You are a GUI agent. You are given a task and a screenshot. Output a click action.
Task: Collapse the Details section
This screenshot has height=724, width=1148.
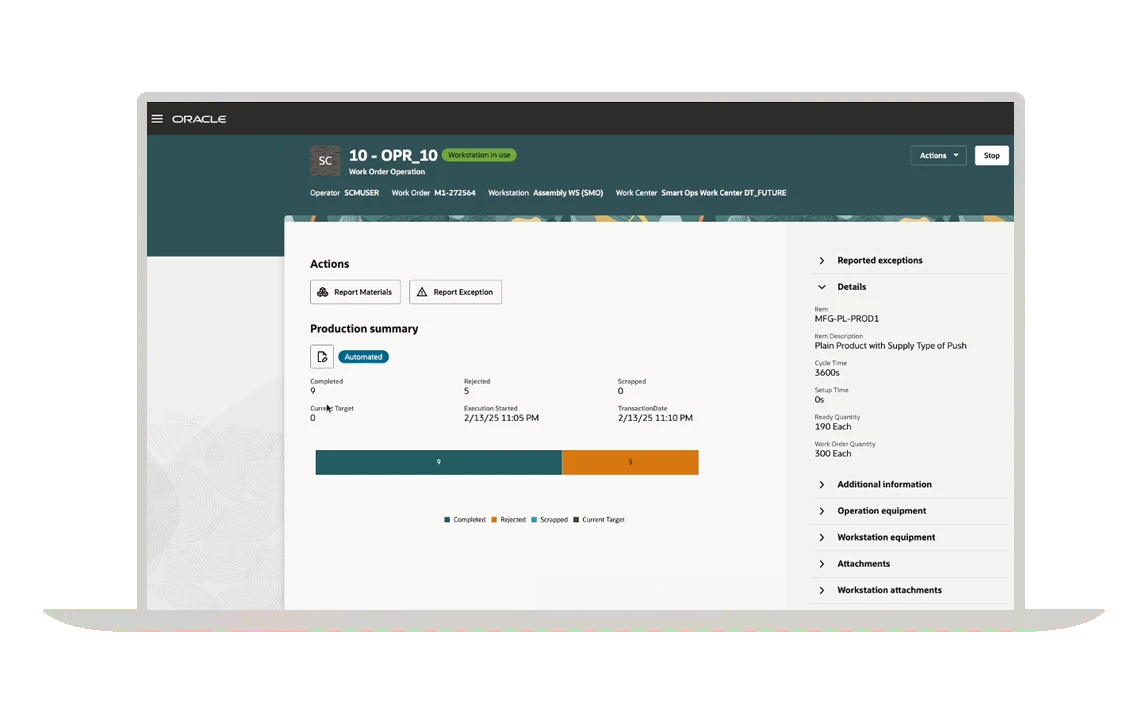click(851, 287)
